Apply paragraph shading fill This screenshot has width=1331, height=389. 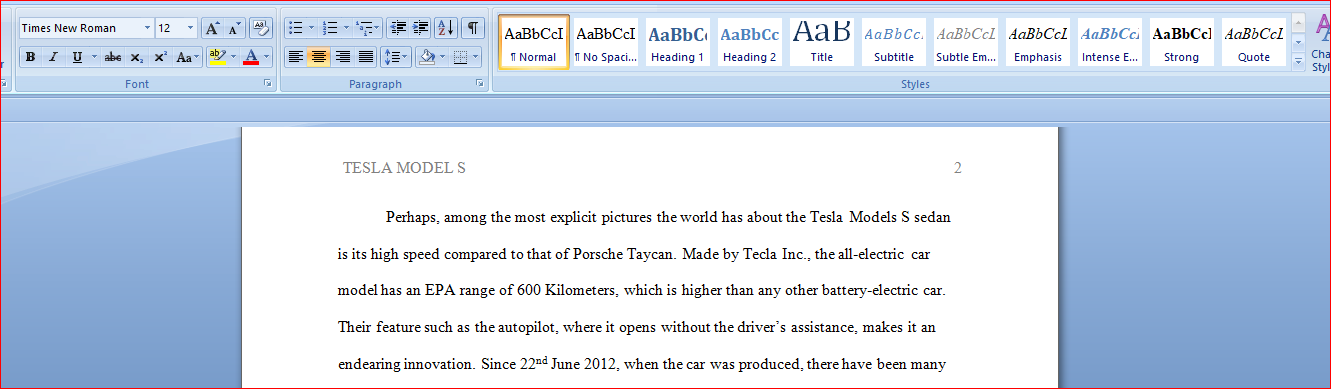(x=426, y=57)
